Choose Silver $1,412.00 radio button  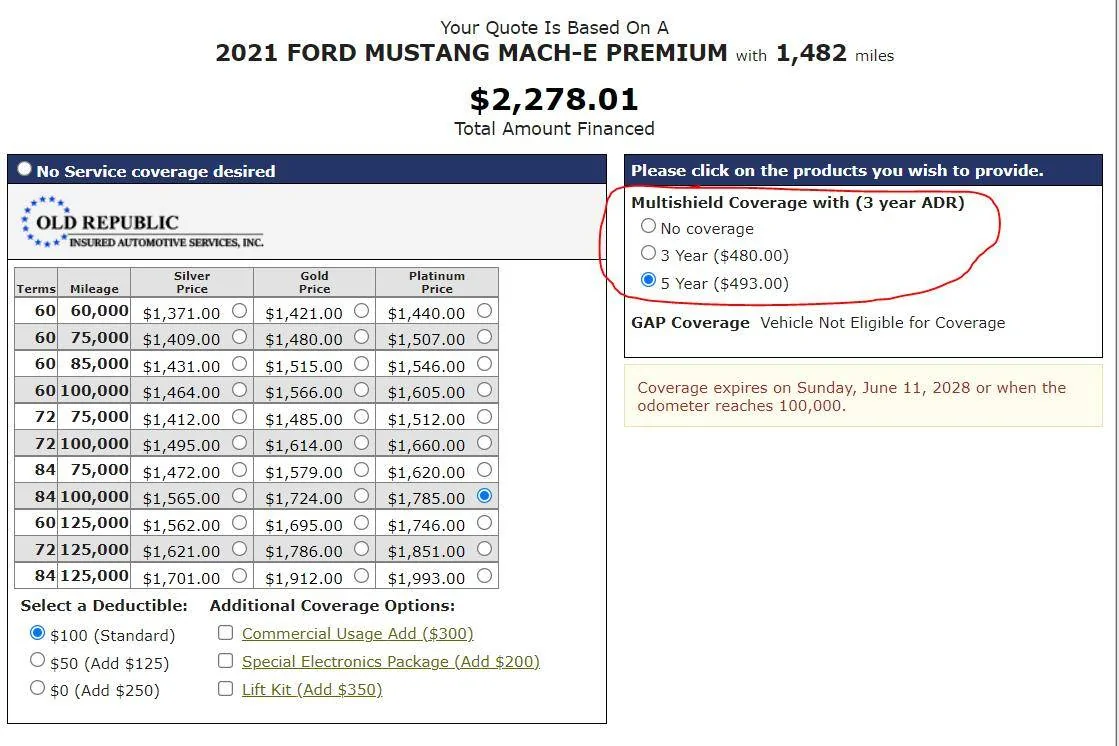(240, 416)
